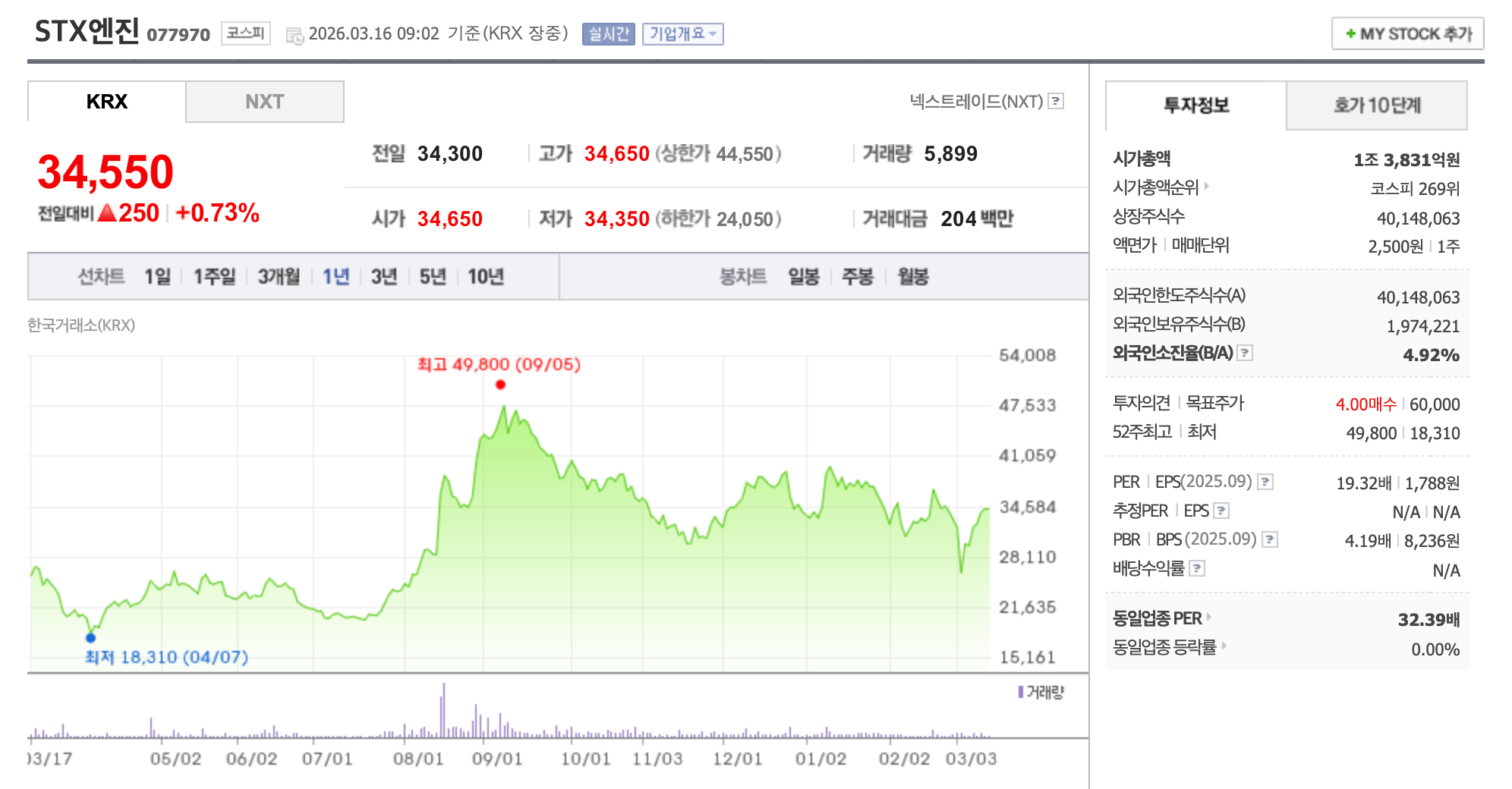Click the 시가총액 value 1조 3,831억원
This screenshot has width=1512, height=789.
click(x=1406, y=160)
